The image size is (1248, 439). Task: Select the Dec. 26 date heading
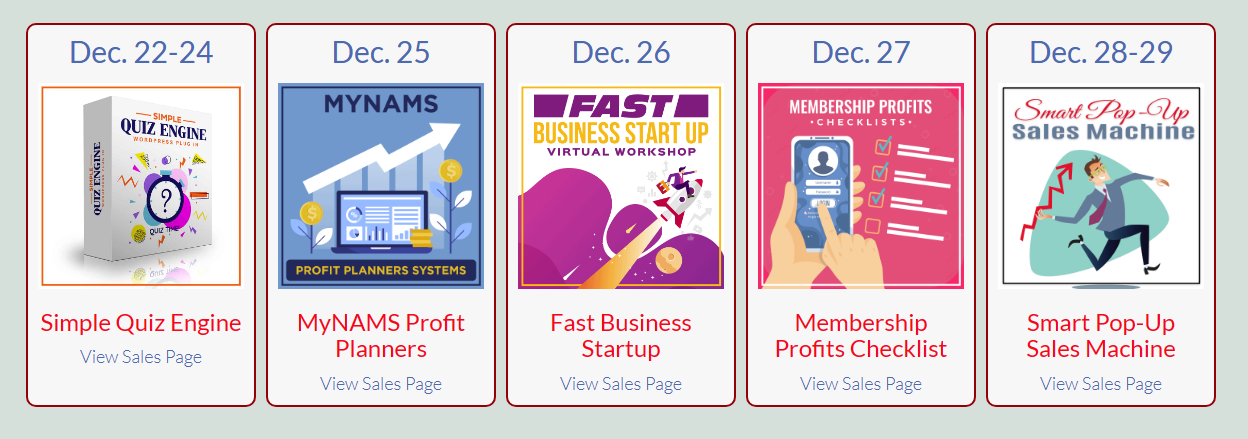(x=621, y=52)
